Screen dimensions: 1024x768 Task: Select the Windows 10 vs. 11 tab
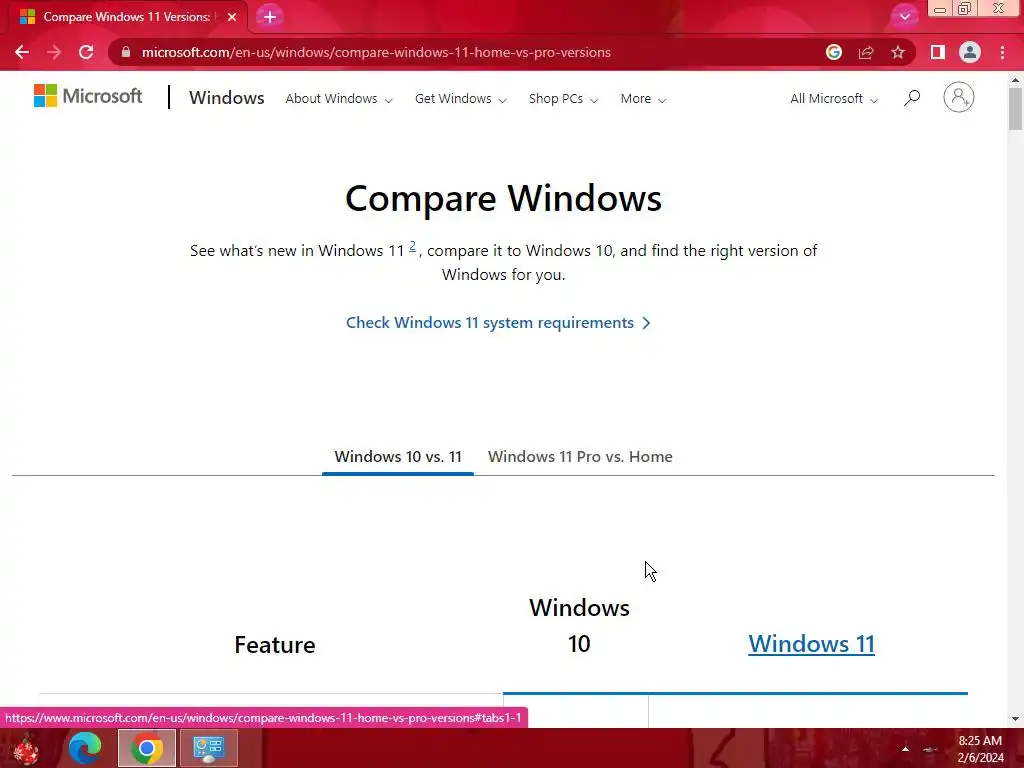[x=398, y=456]
